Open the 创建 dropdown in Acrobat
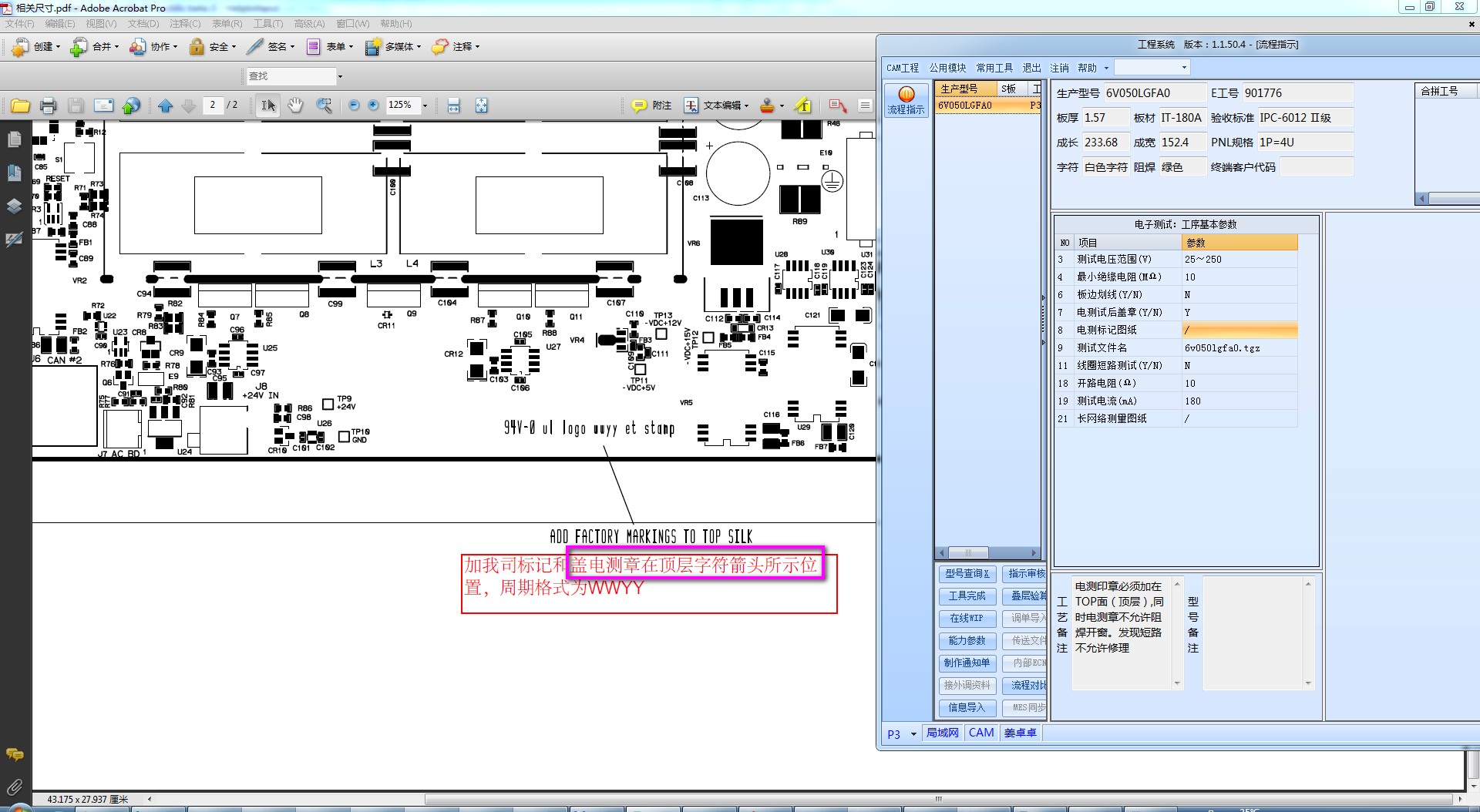 pyautogui.click(x=35, y=47)
